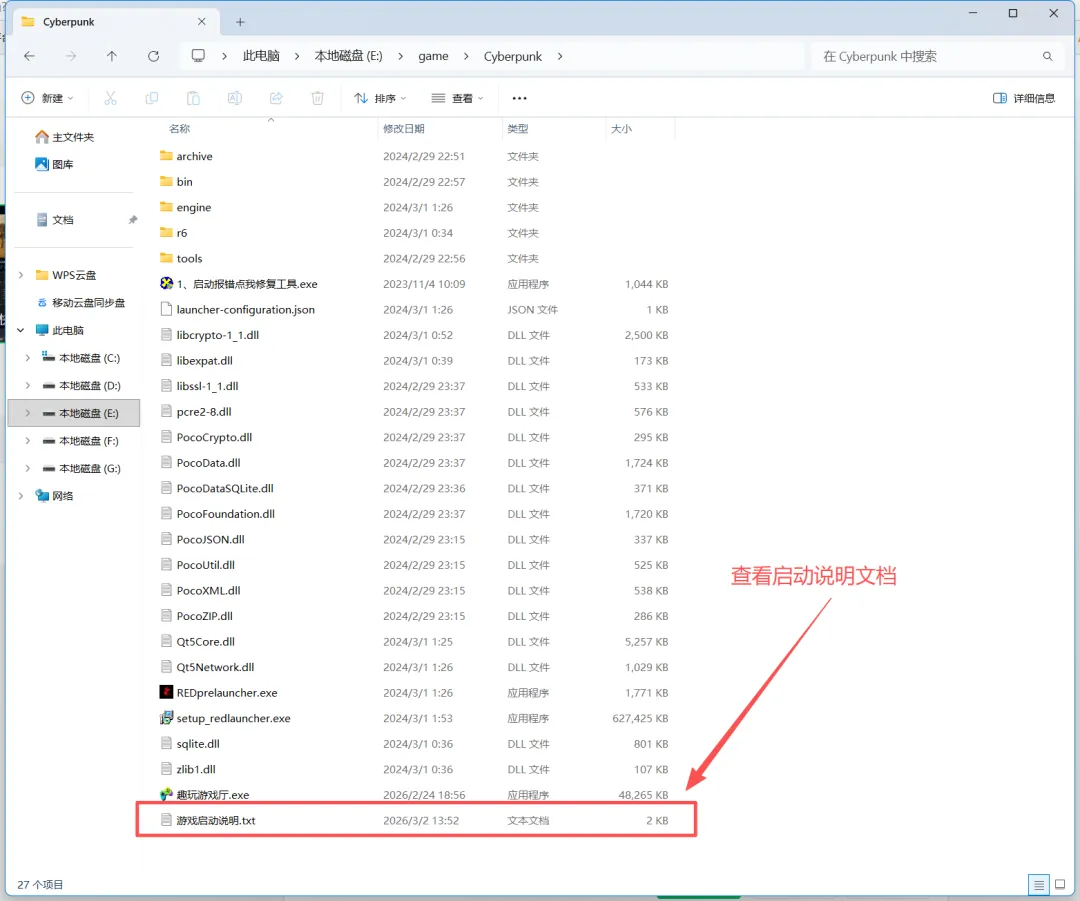Select the launcher-configuration.json file icon
The height and width of the screenshot is (901, 1080).
(166, 309)
